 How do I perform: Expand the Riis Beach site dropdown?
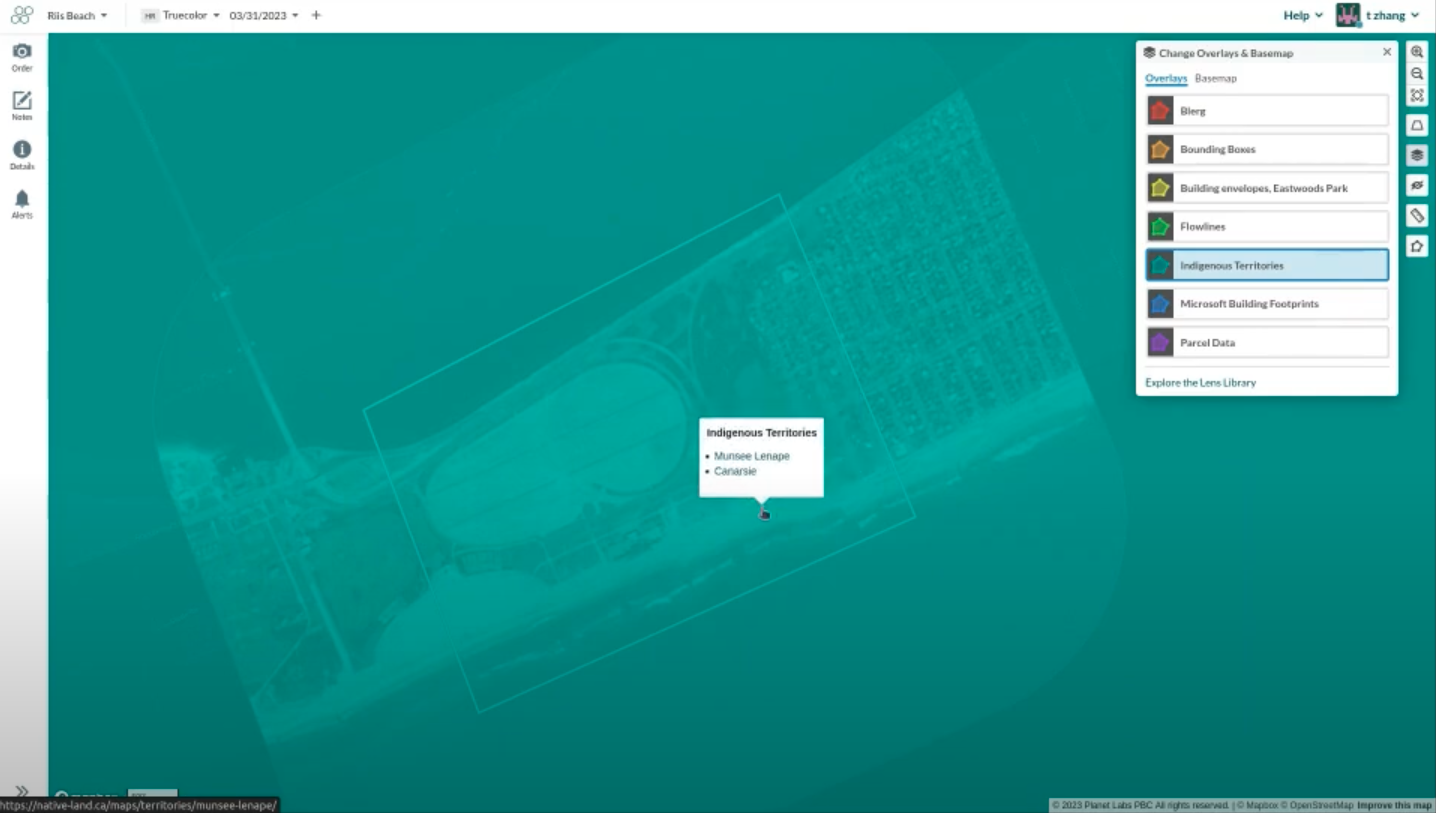point(77,15)
